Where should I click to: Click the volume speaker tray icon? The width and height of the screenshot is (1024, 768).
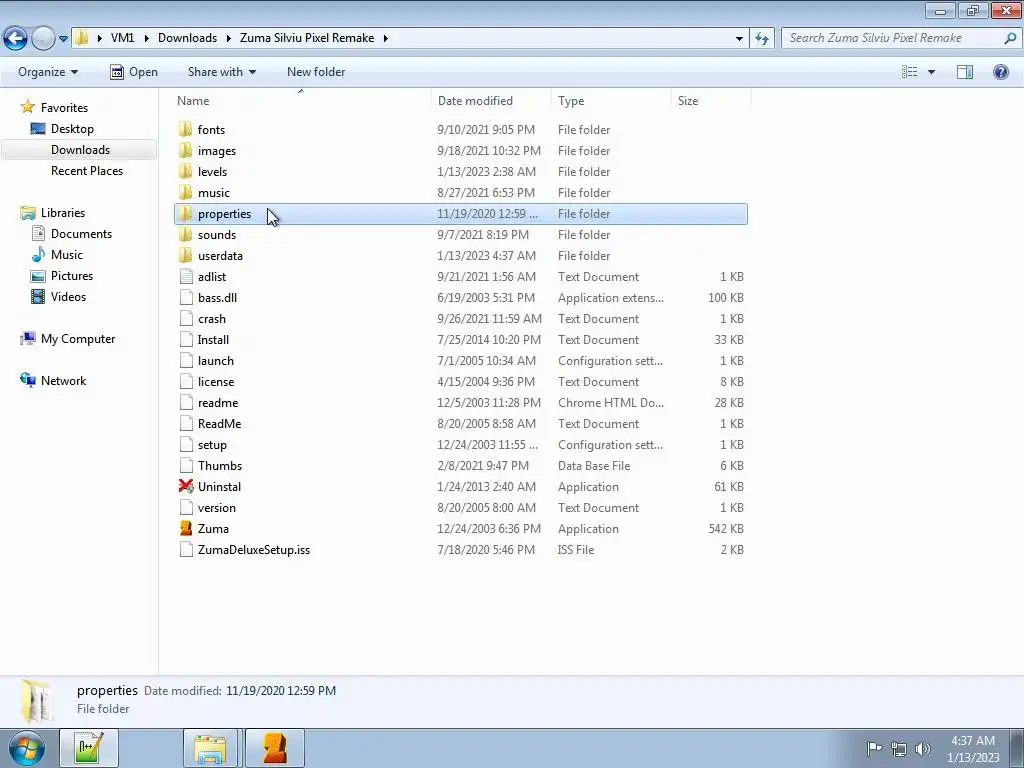pos(923,749)
